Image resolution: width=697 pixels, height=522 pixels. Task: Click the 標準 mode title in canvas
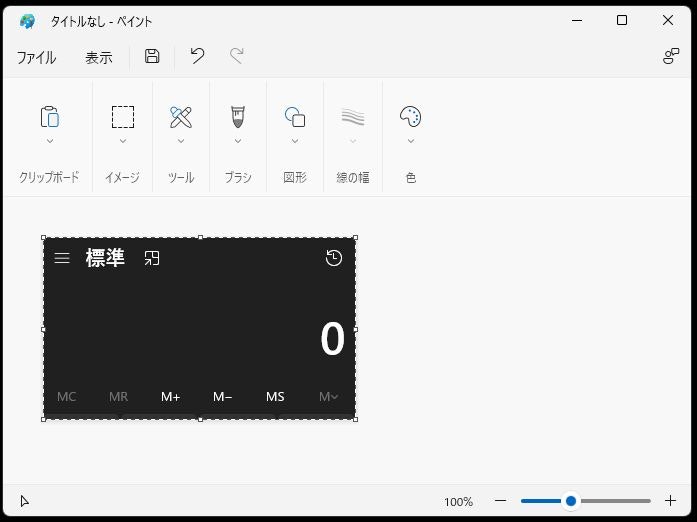point(105,258)
